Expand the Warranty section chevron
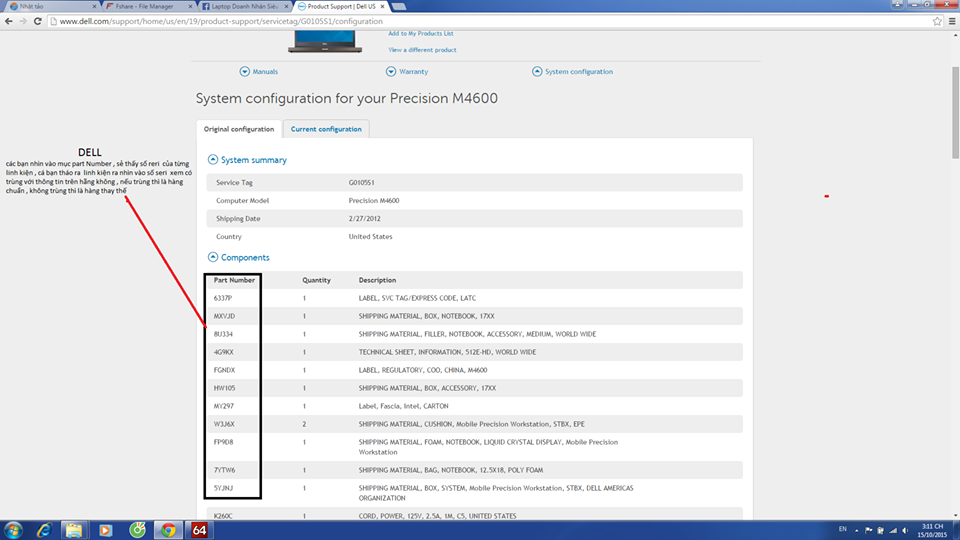This screenshot has height=540, width=960. point(391,72)
